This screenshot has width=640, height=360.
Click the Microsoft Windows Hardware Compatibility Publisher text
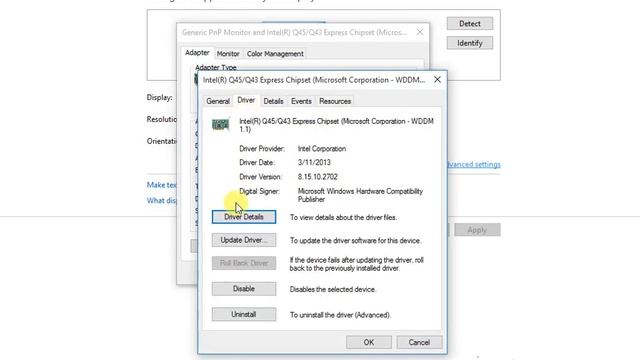click(x=360, y=195)
